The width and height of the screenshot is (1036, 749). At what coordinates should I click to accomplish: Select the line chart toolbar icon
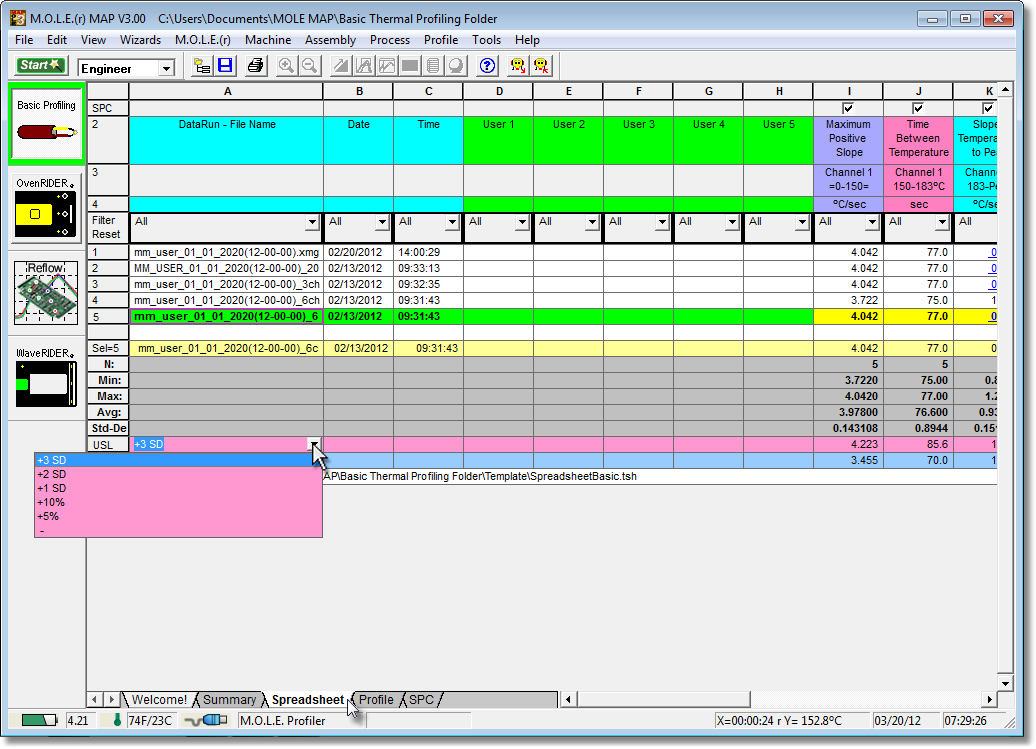[x=387, y=65]
